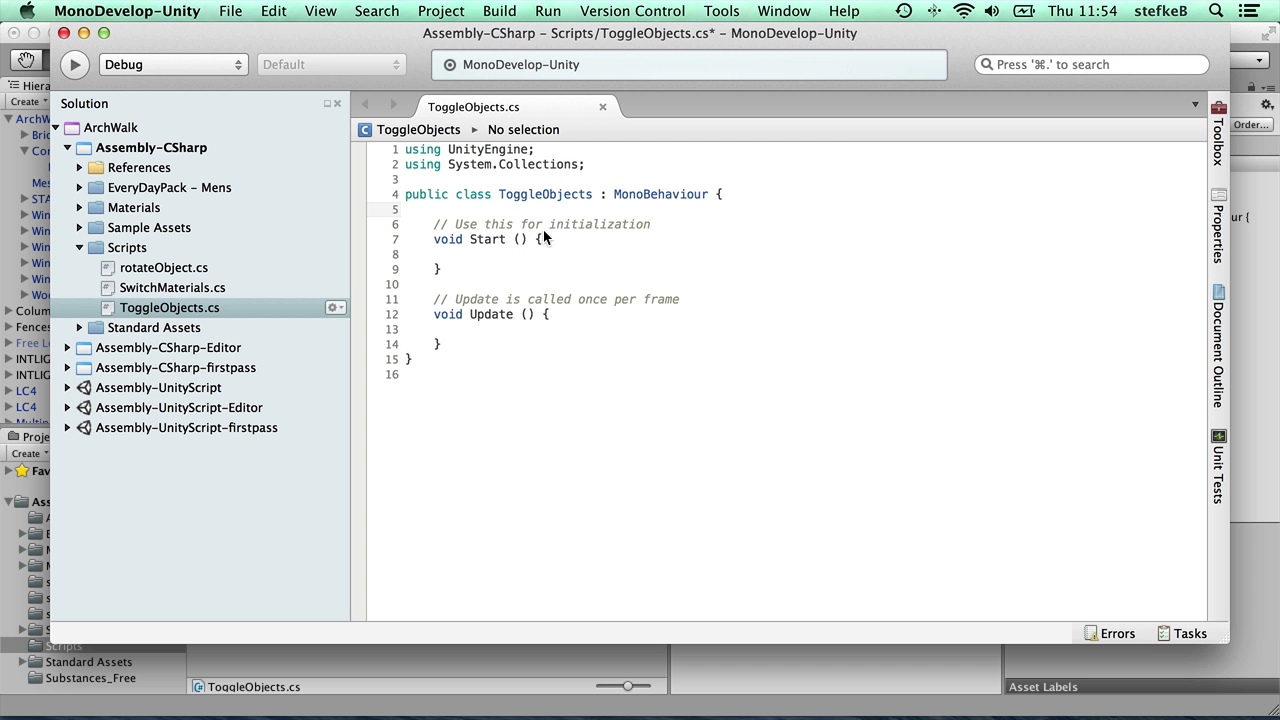Select the Hand tool in Unity window

point(25,61)
